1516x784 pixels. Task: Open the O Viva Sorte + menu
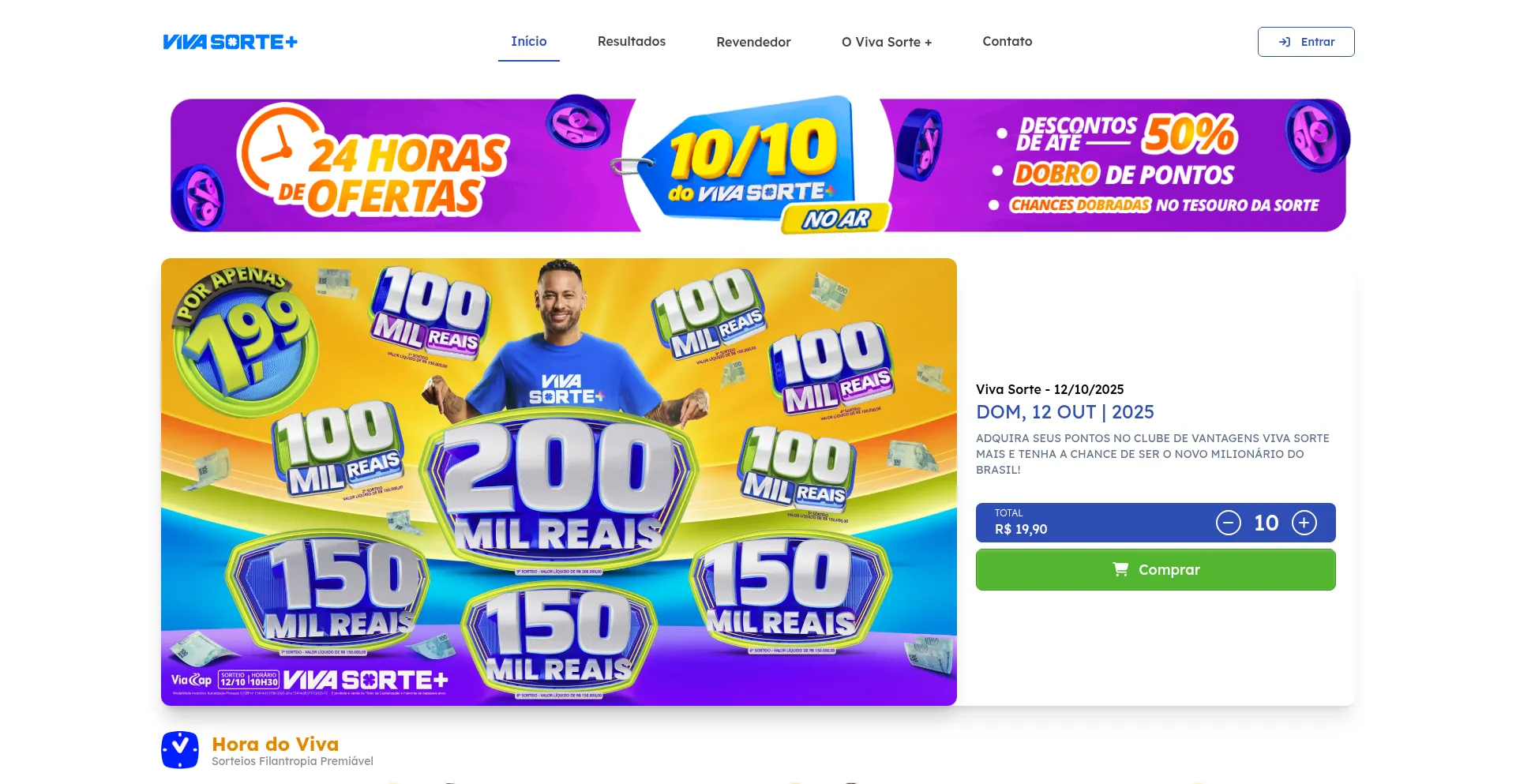coord(887,42)
